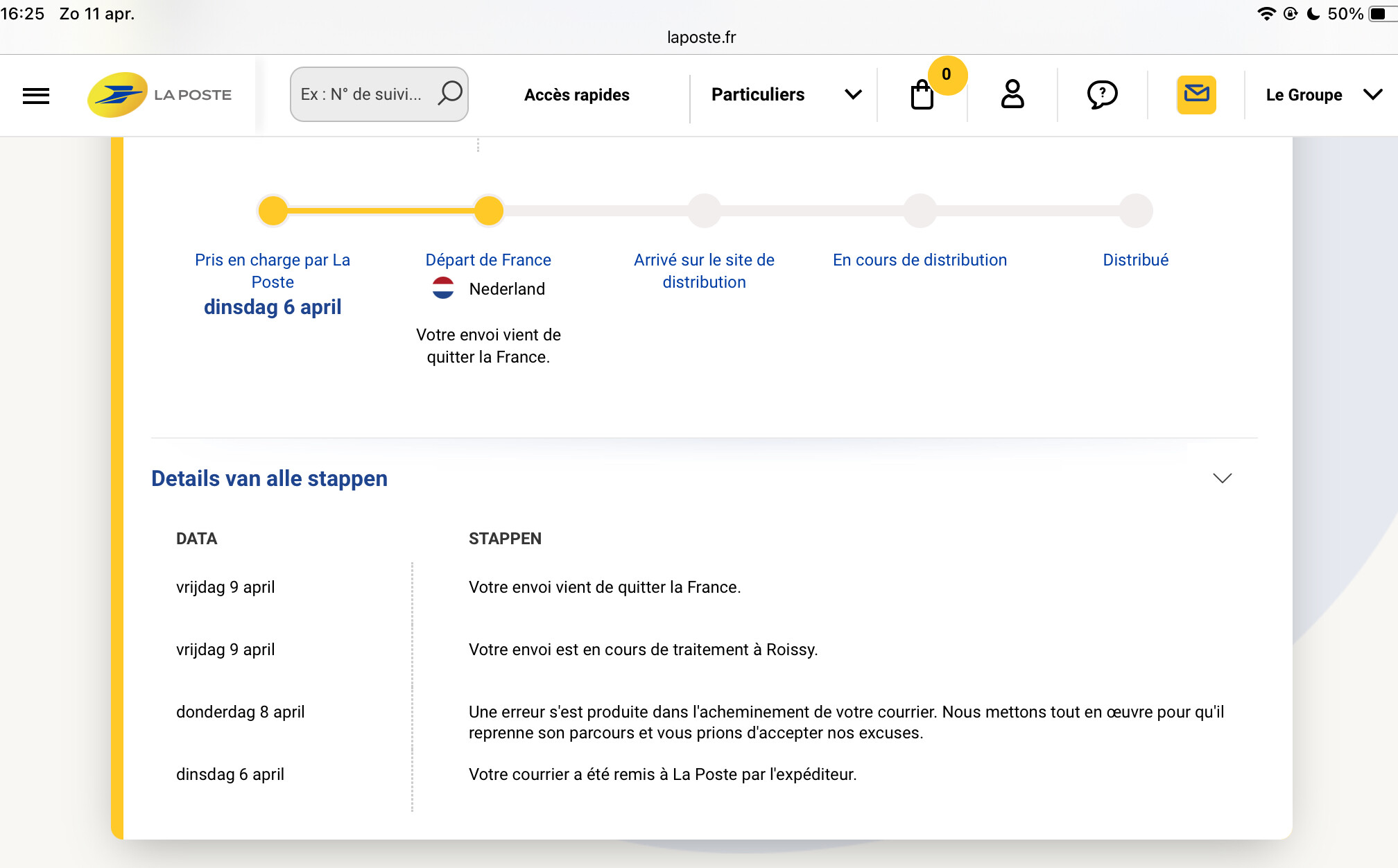Tap the battery indicator
Screen dimensions: 1398x868
pyautogui.click(x=1383, y=14)
